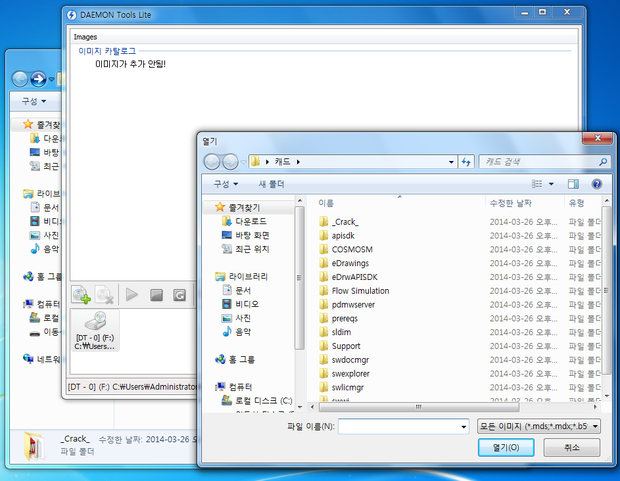This screenshot has height=481, width=620.
Task: Select 라이브러리 in dialog navigation pane
Action: pos(248,276)
